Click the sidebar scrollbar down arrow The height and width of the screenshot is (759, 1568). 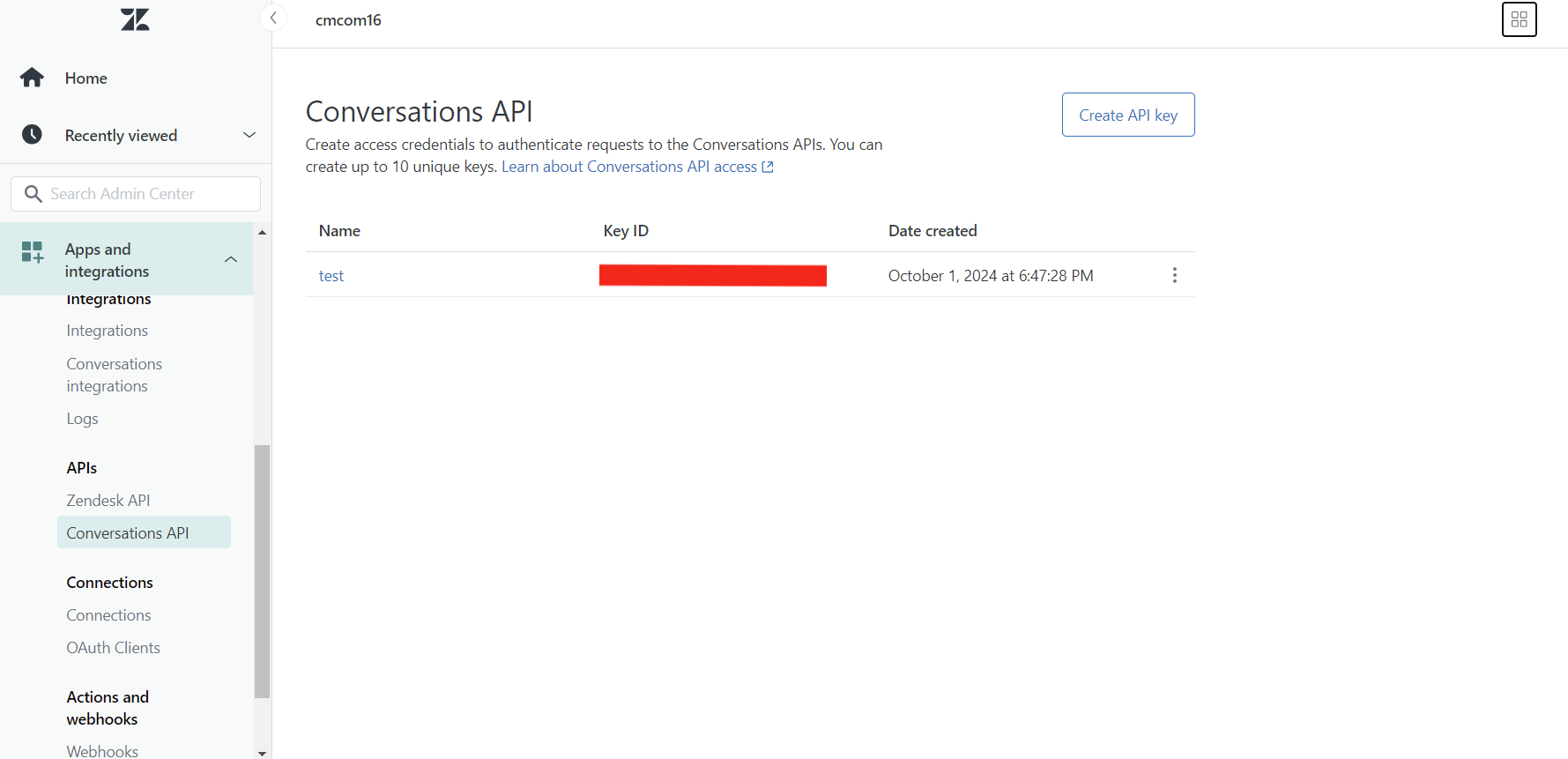262,753
